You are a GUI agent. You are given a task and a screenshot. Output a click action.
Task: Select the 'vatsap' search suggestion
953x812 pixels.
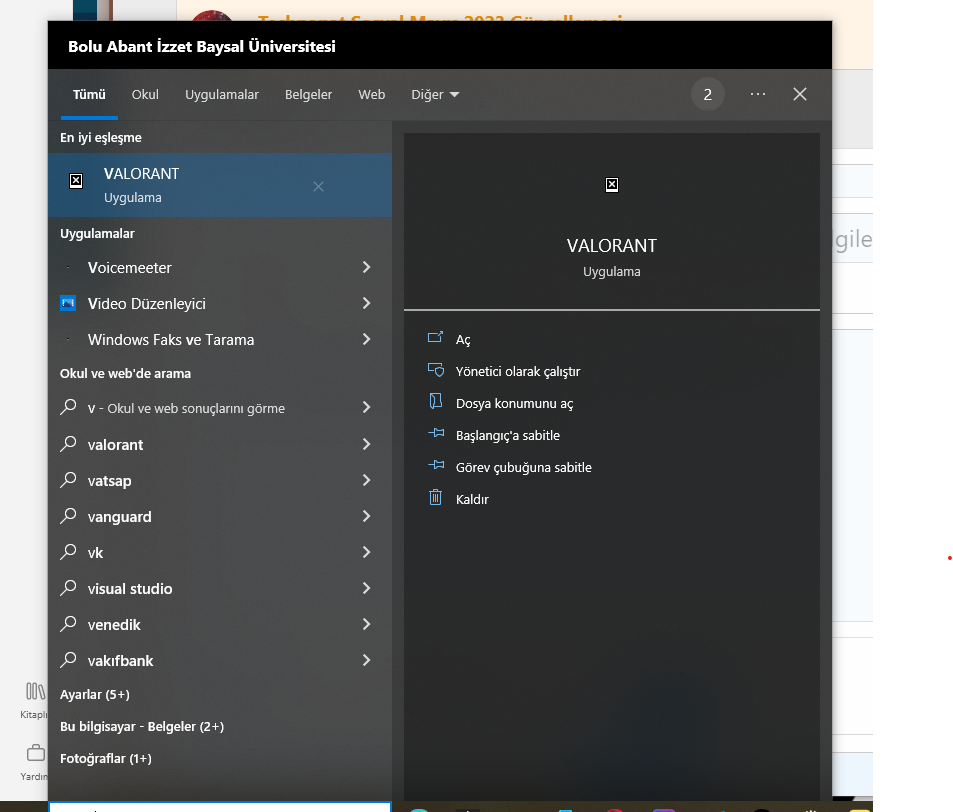(220, 480)
